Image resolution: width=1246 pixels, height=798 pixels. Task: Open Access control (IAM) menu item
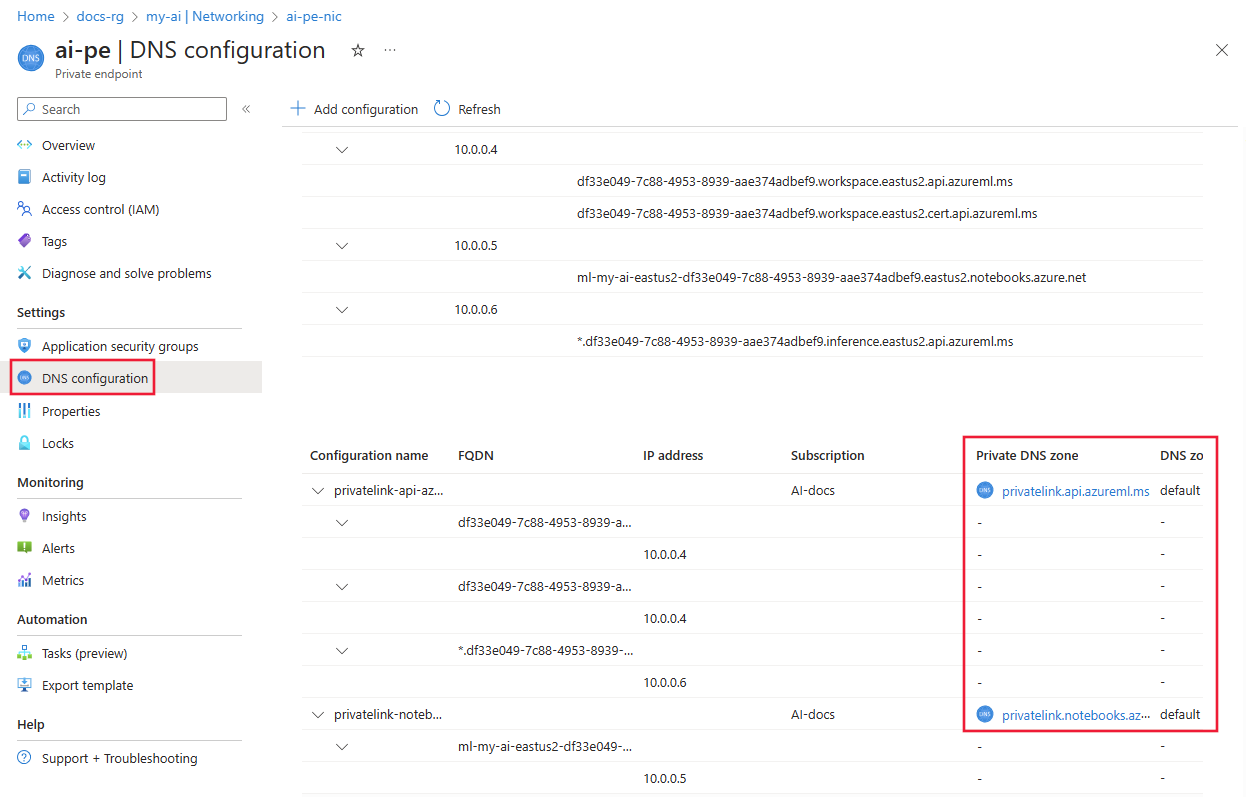(100, 209)
